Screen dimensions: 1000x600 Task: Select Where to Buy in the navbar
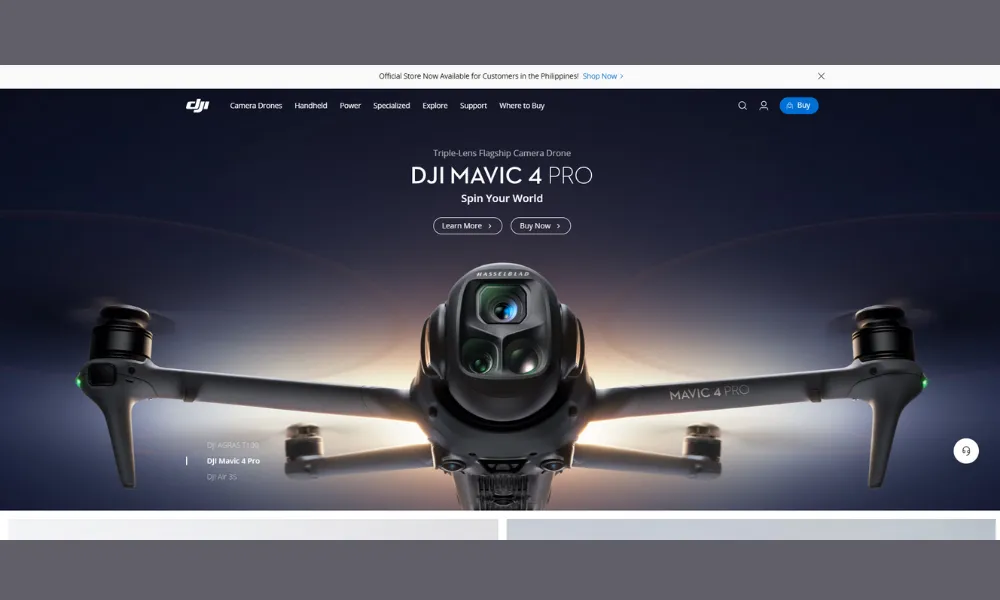(x=522, y=106)
